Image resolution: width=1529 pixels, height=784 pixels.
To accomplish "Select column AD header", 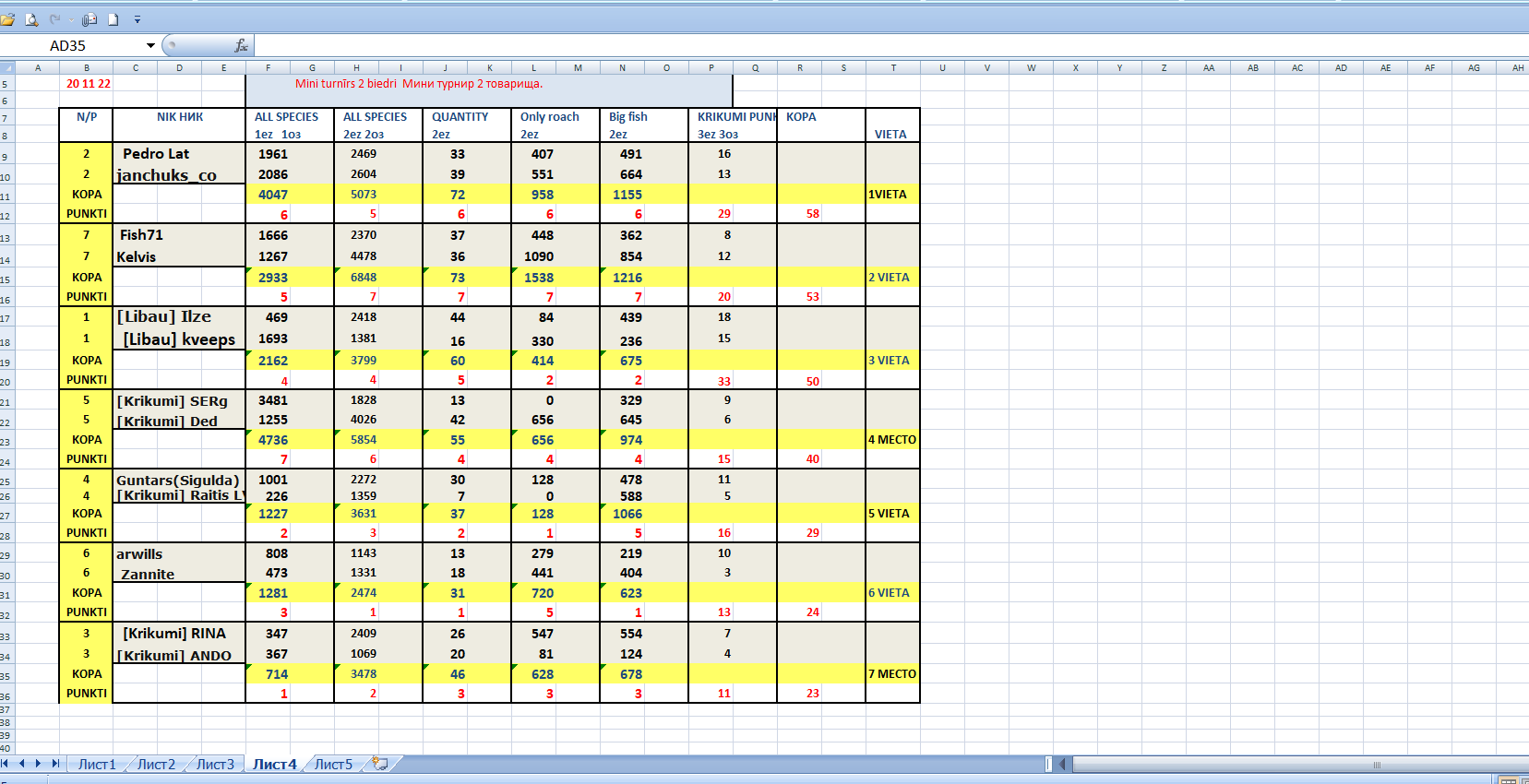I will pyautogui.click(x=1341, y=67).
